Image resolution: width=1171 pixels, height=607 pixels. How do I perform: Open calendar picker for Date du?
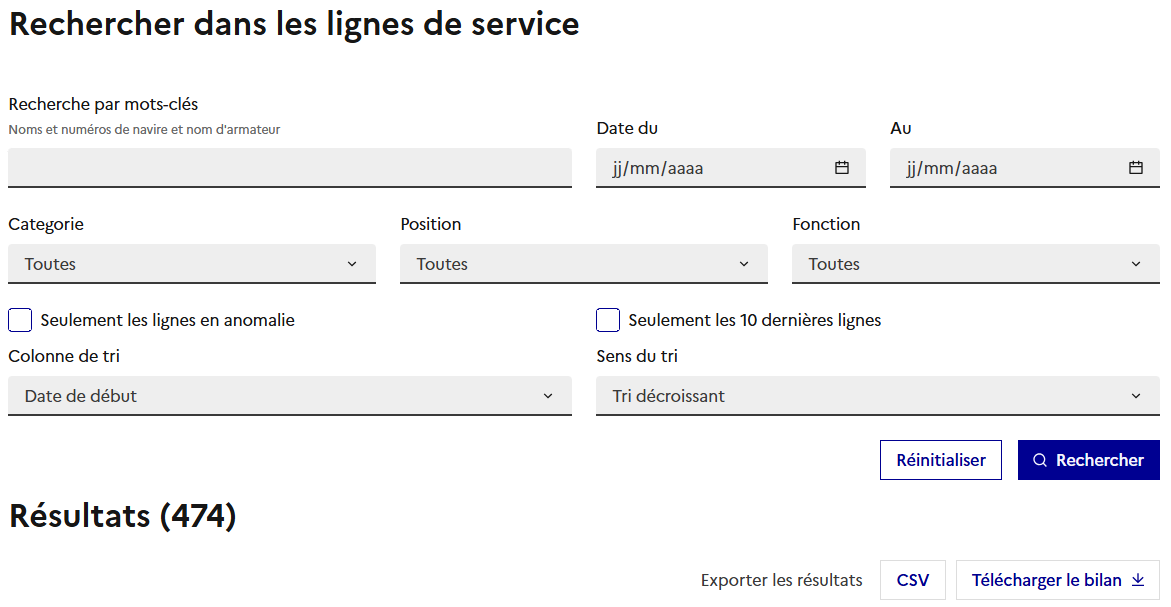842,168
